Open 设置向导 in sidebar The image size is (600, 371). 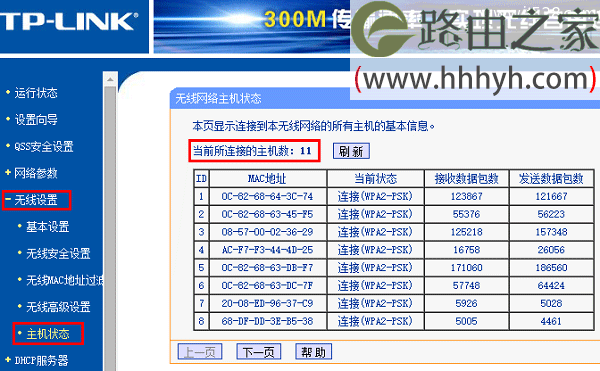pyautogui.click(x=36, y=120)
